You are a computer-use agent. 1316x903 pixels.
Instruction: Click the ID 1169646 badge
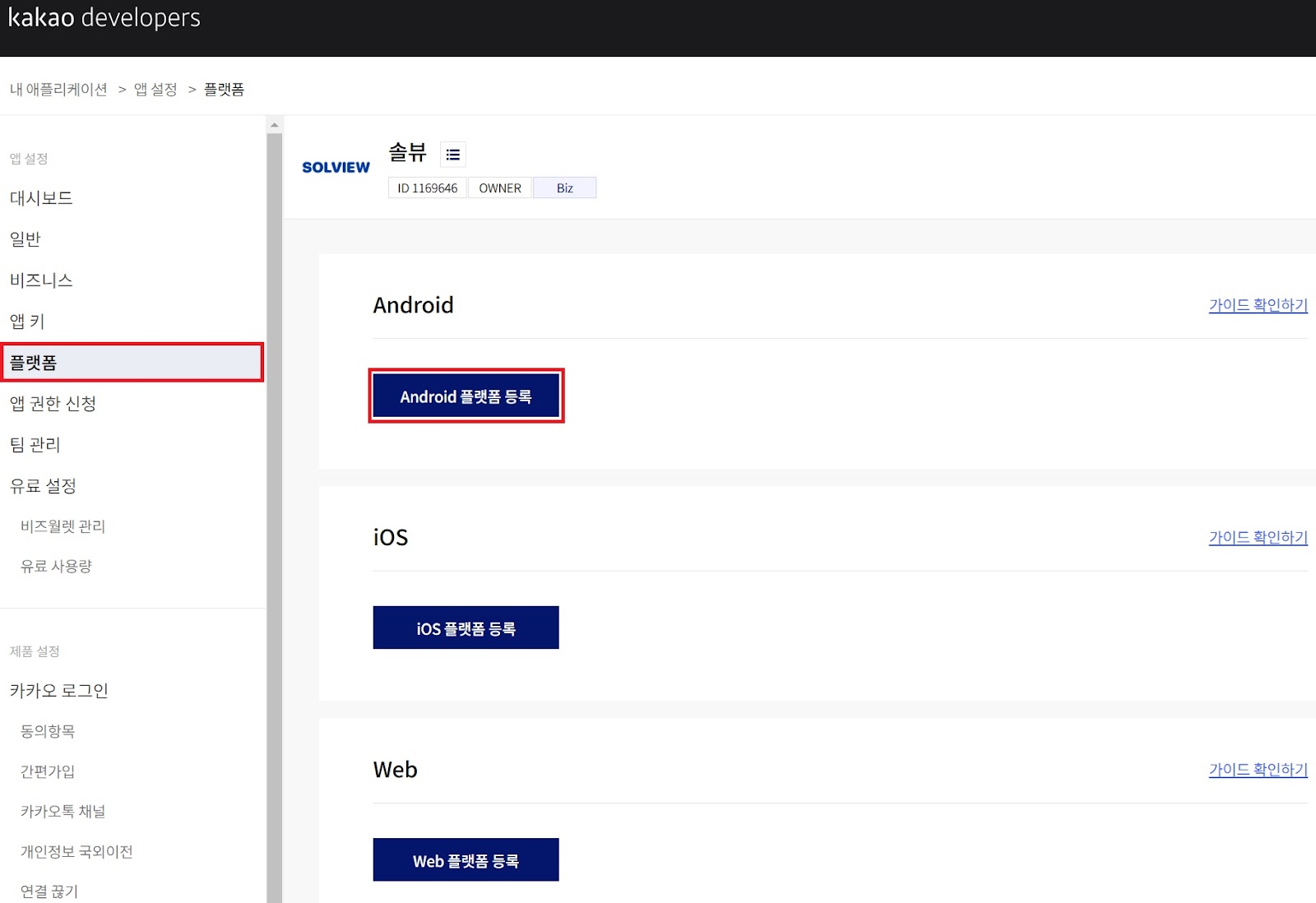pos(428,188)
